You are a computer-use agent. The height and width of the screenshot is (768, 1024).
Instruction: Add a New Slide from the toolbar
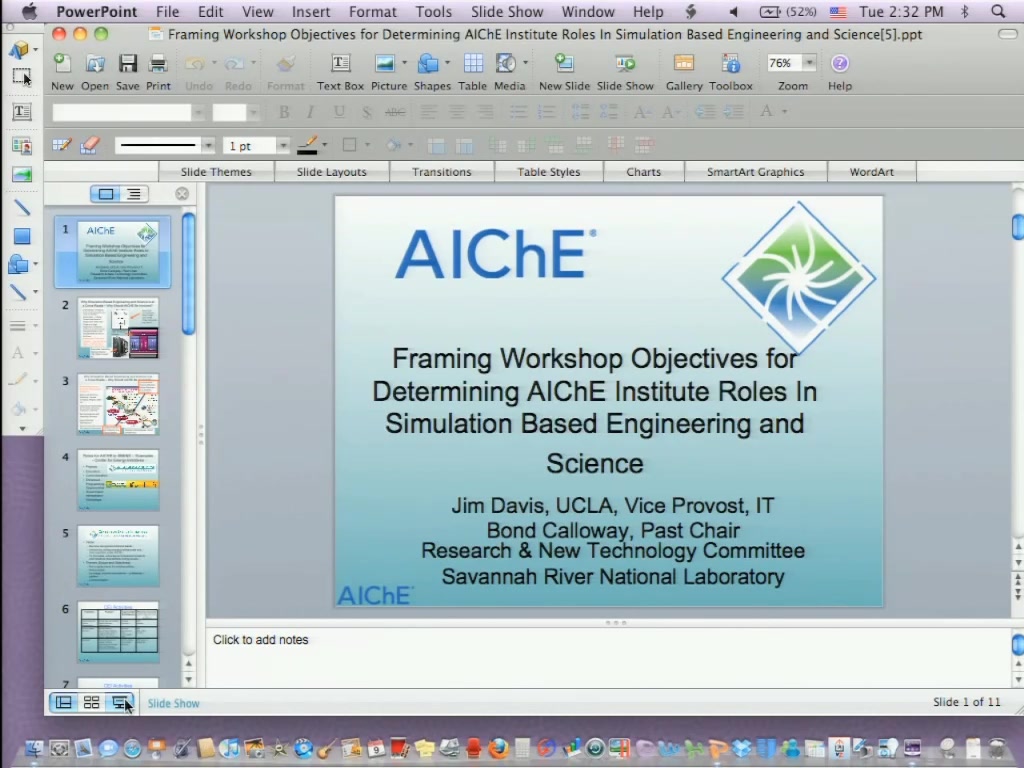[564, 63]
